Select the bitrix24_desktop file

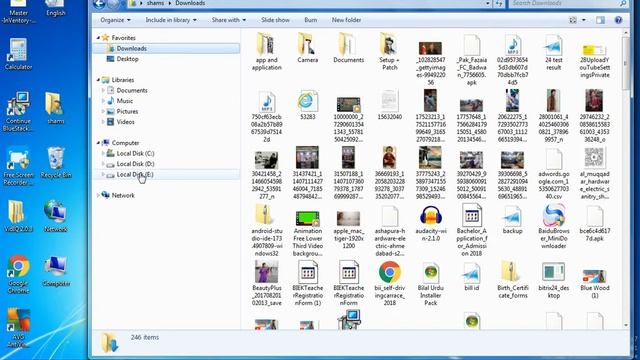[x=553, y=280]
